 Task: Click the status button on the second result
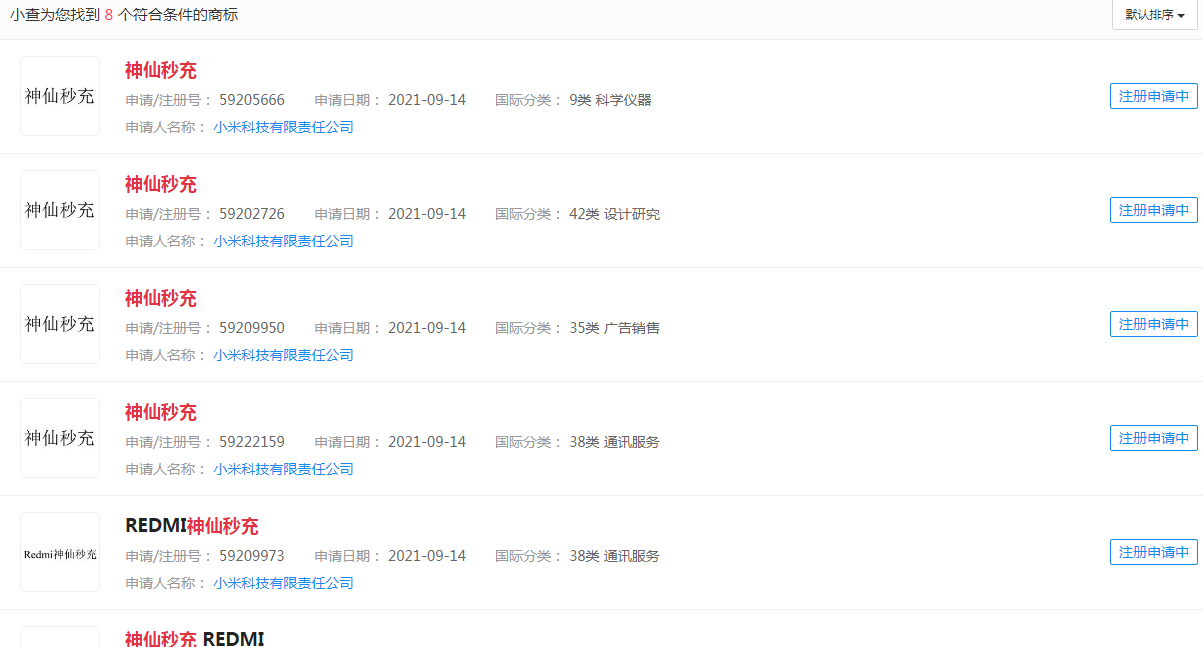pyautogui.click(x=1153, y=210)
